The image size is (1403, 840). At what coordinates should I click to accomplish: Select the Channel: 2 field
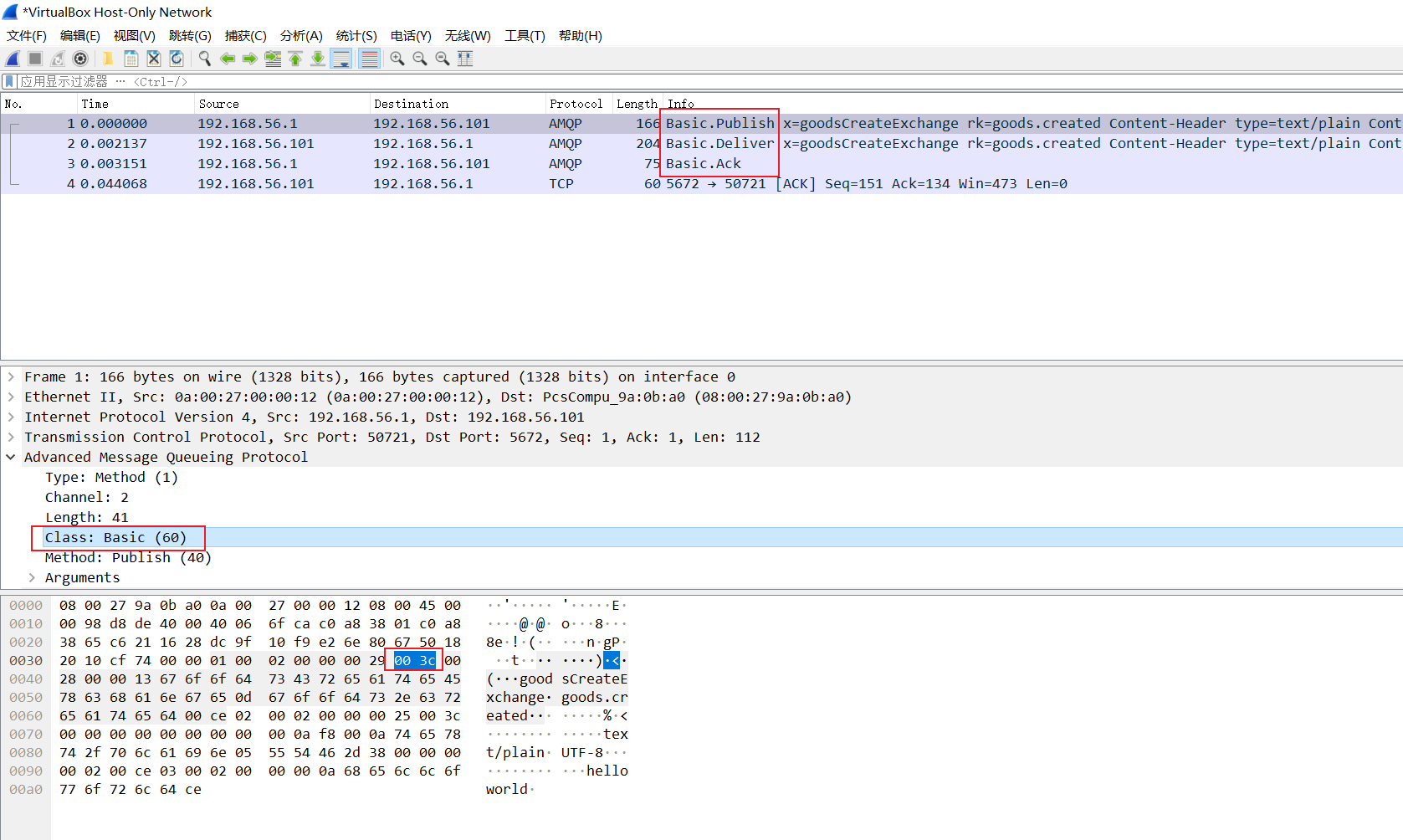tap(87, 498)
